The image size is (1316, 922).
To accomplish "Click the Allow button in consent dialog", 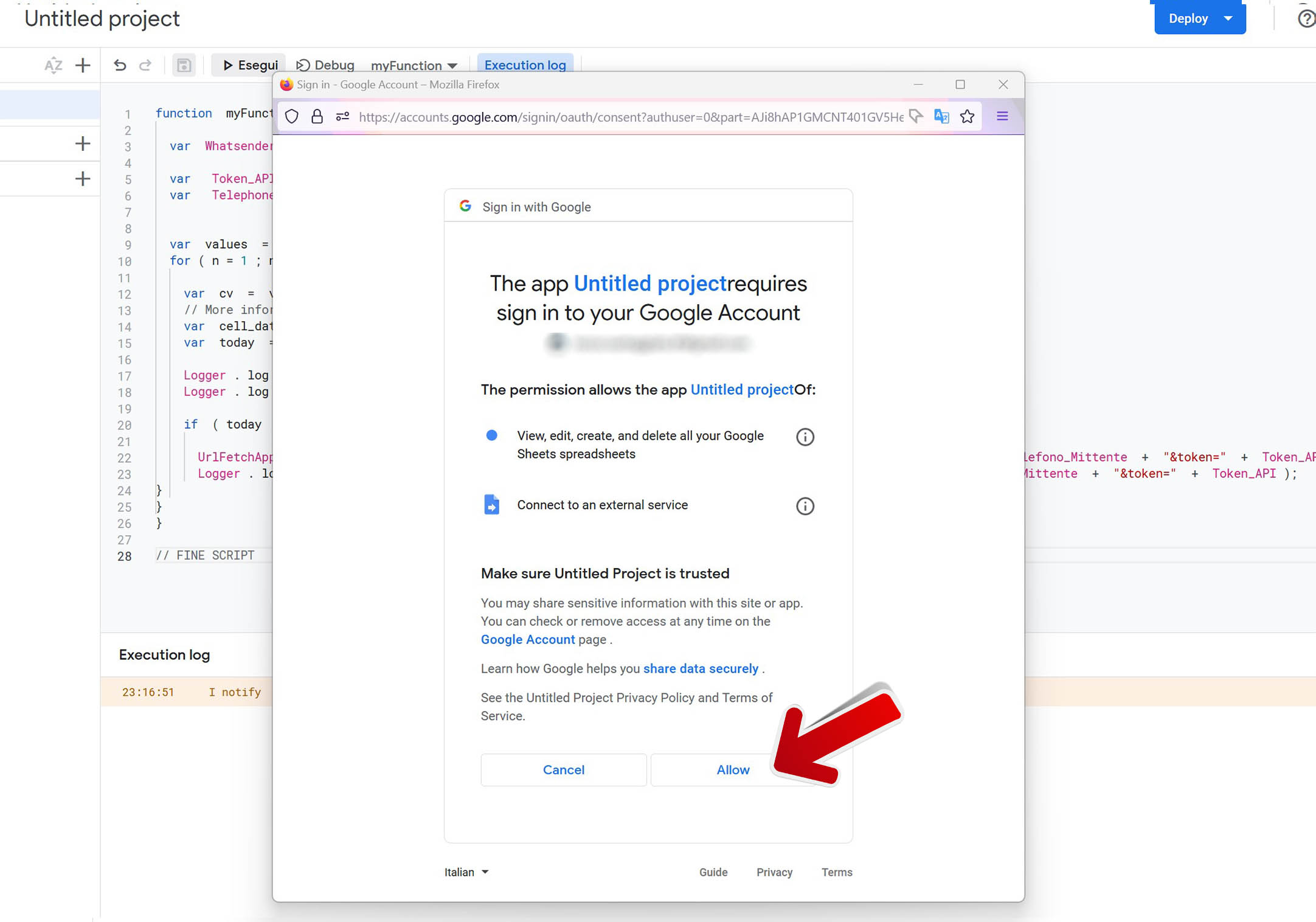I will 733,769.
